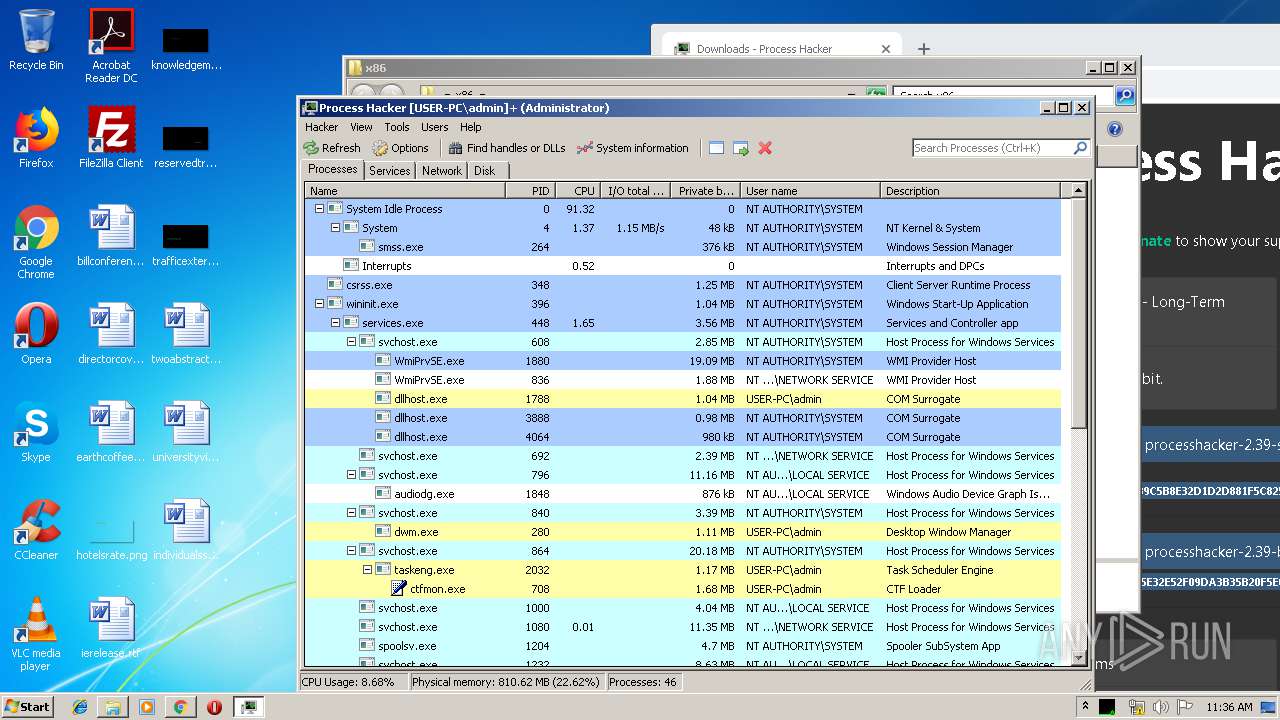1280x720 pixels.
Task: Click Opera icon in the taskbar
Action: coord(214,707)
